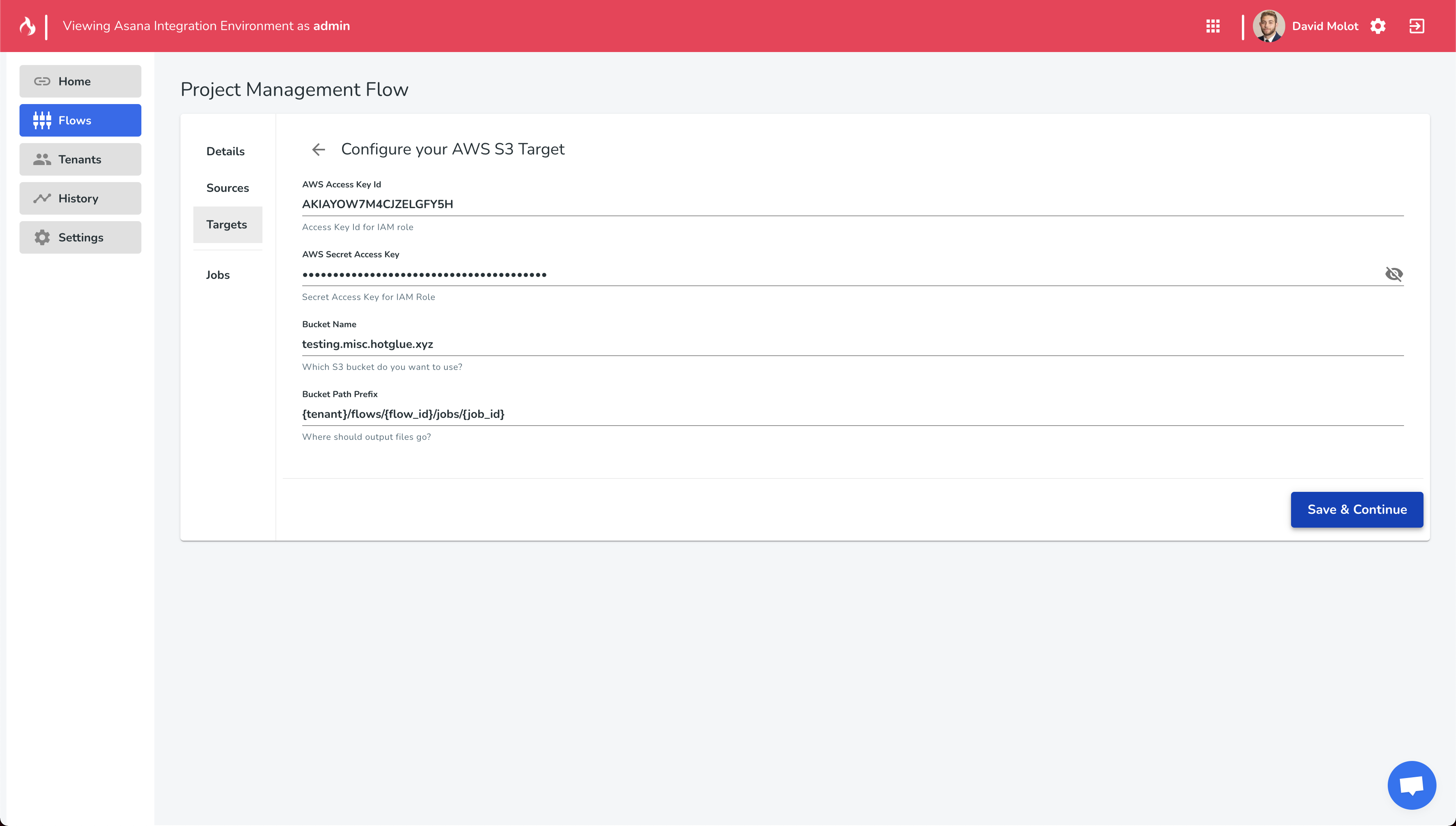Click the 'Bucket Path Prefix' label

[340, 394]
